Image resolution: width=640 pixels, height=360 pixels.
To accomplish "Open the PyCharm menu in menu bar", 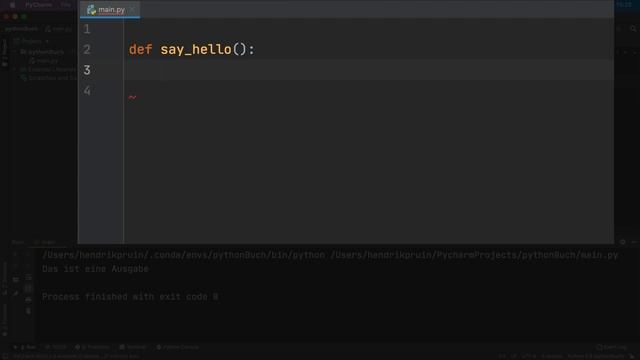I will 38,5.
